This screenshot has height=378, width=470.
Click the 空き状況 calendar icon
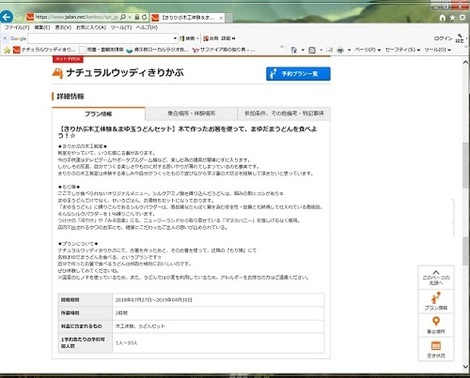tap(436, 349)
